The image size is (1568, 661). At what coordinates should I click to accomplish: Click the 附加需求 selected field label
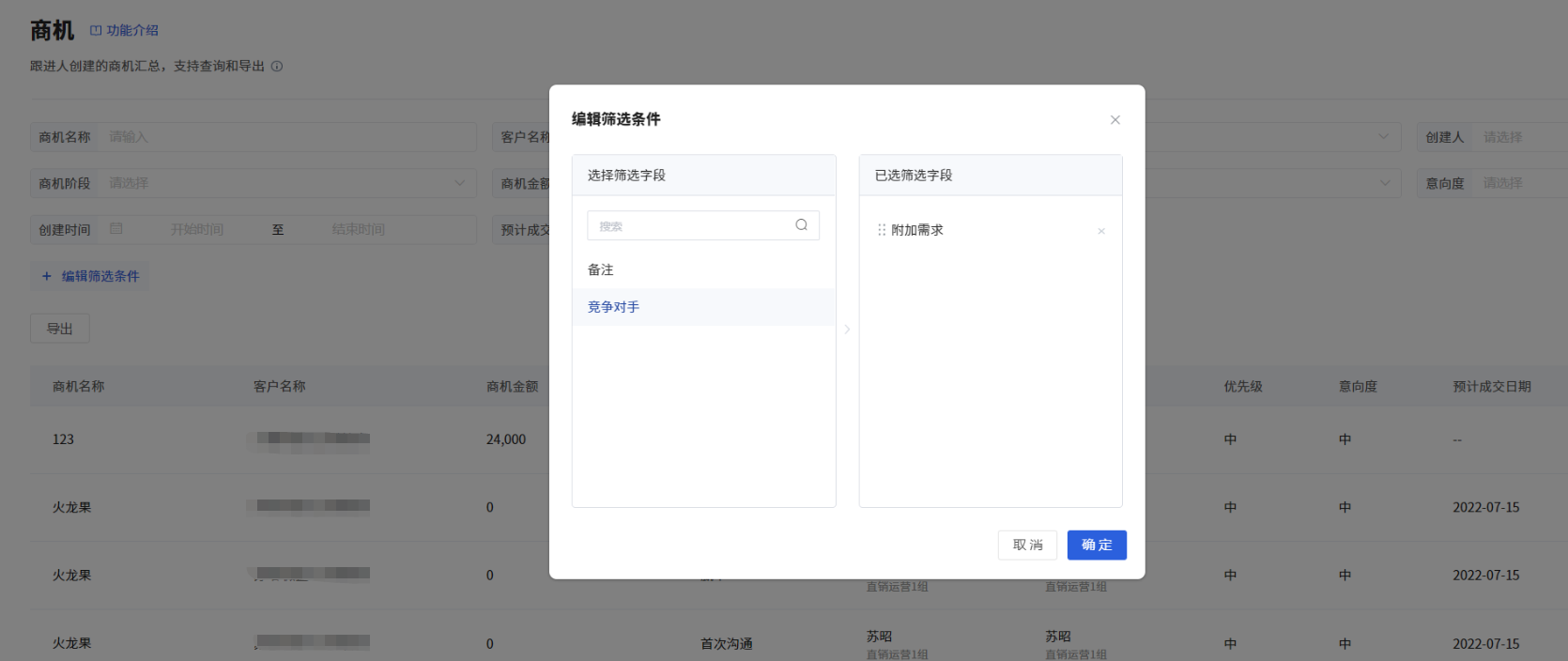(x=917, y=230)
